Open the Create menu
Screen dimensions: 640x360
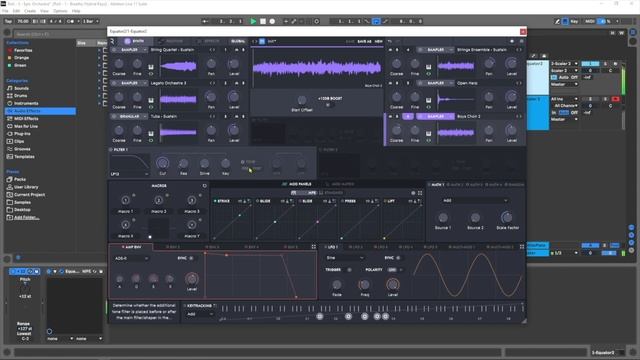pyautogui.click(x=30, y=11)
